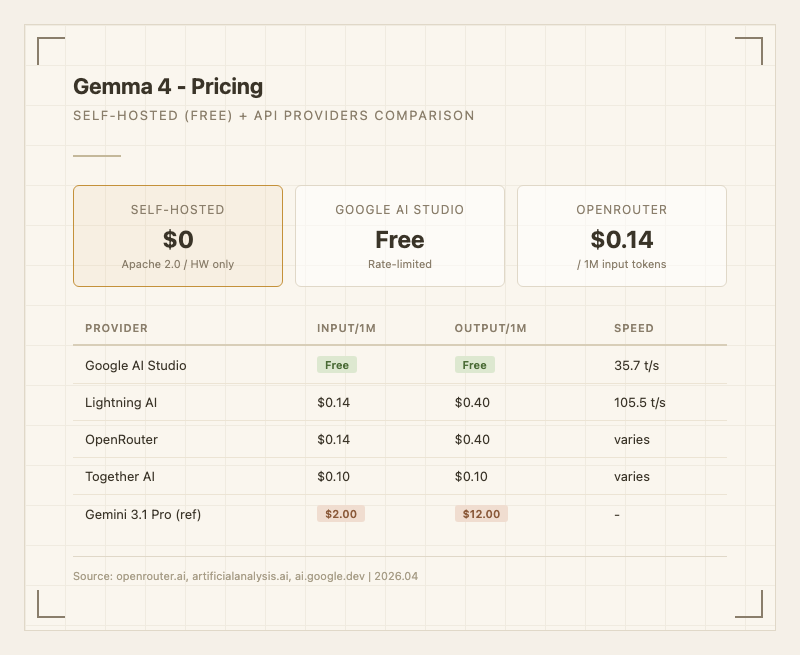Open the Google AI Studio Free card
This screenshot has height=655, width=800.
coord(400,236)
